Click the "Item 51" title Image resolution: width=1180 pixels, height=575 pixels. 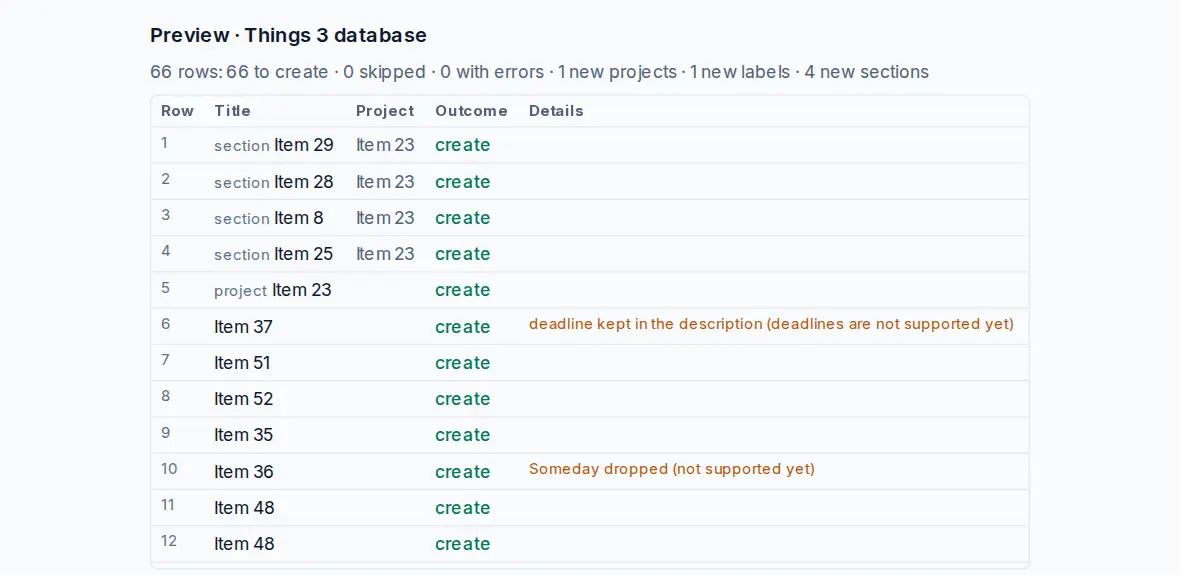coord(242,363)
